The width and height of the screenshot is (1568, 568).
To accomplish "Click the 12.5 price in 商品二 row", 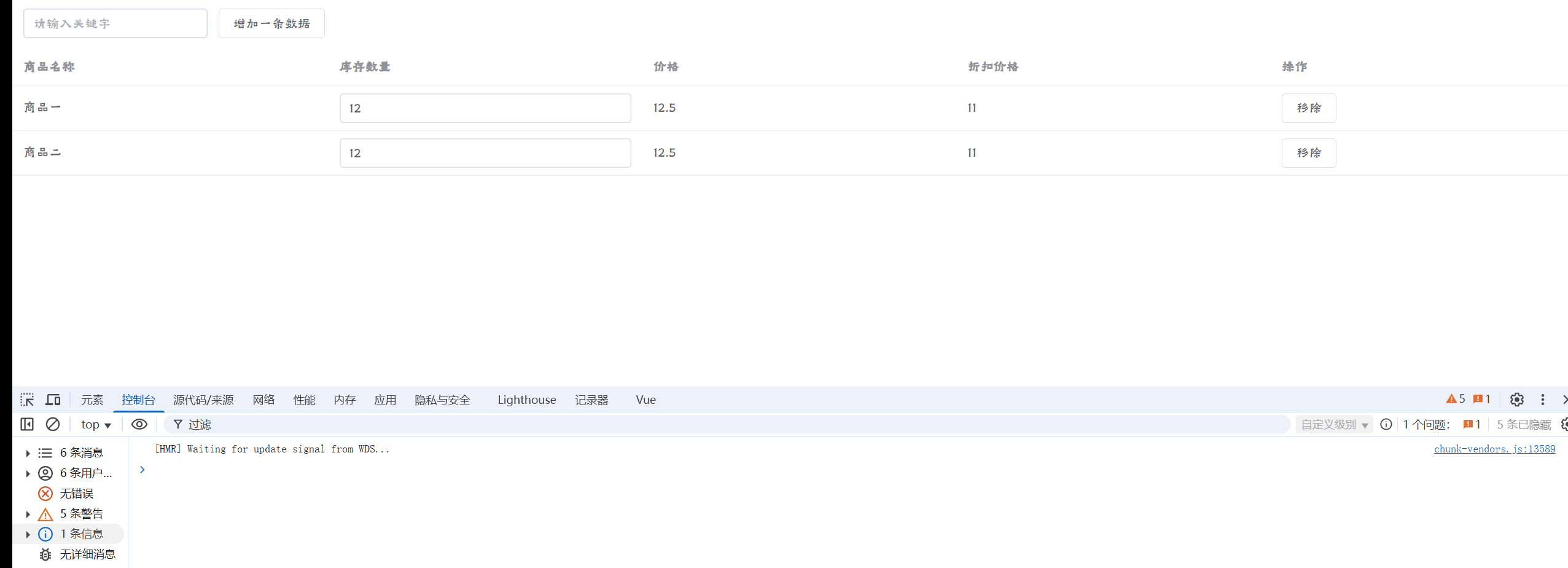I will (664, 152).
